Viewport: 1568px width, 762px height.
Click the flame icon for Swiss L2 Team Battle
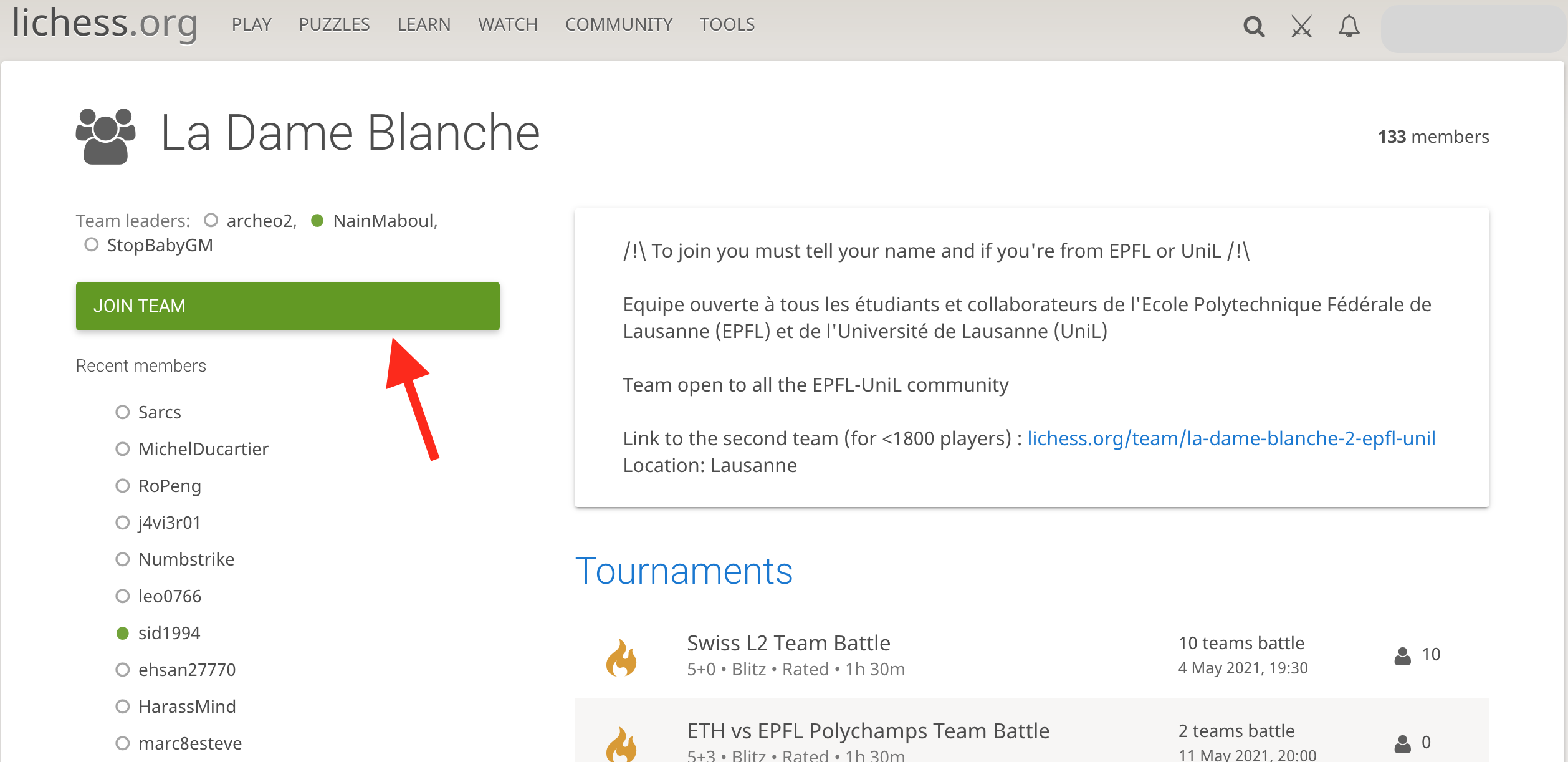click(x=621, y=657)
